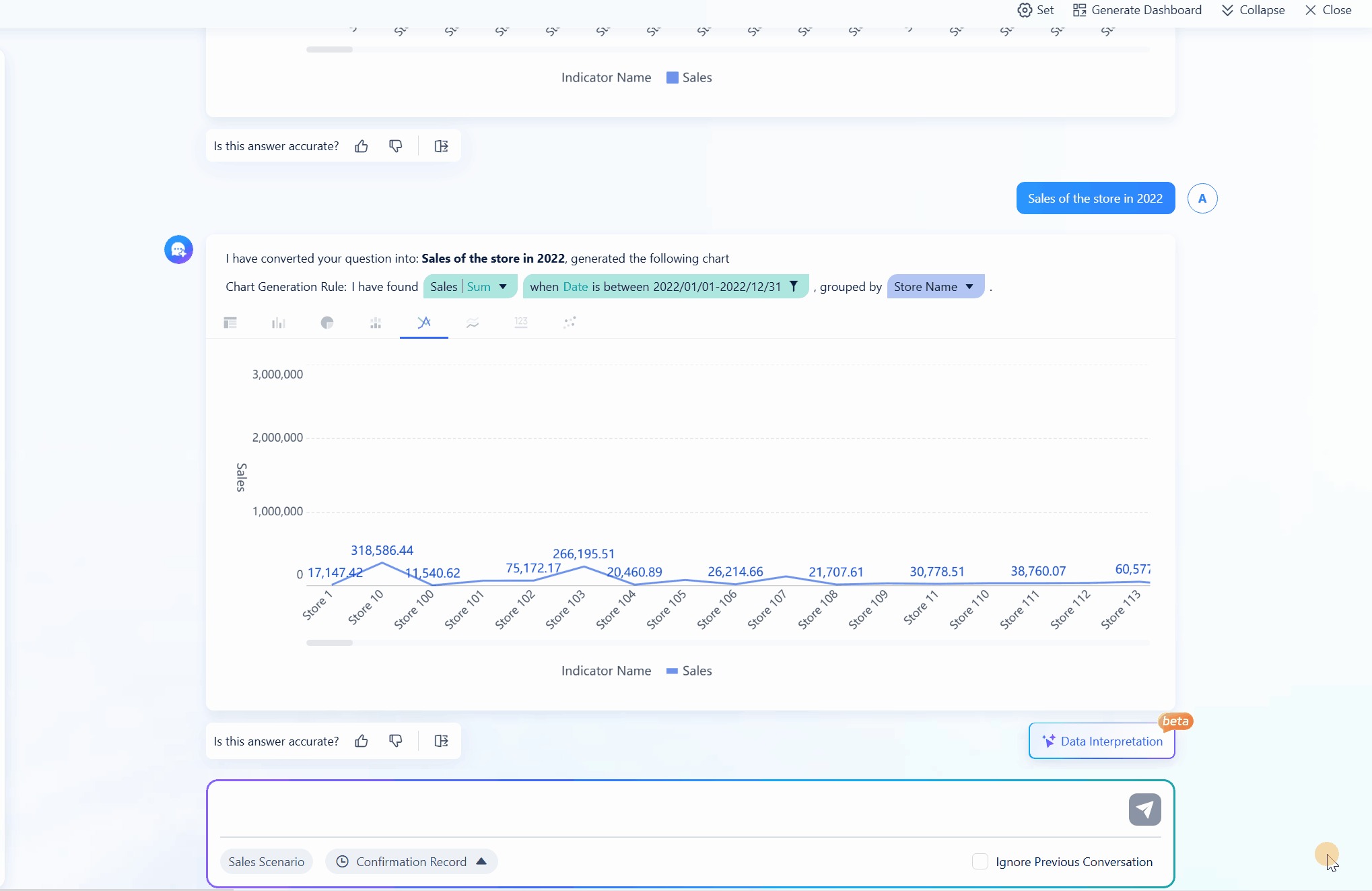
Task: Click the Sales legend color swatch in lower chart
Action: 672,671
